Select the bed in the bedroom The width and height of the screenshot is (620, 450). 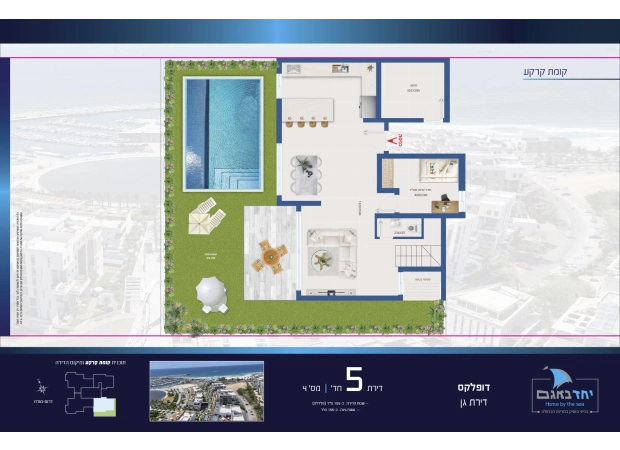(439, 170)
